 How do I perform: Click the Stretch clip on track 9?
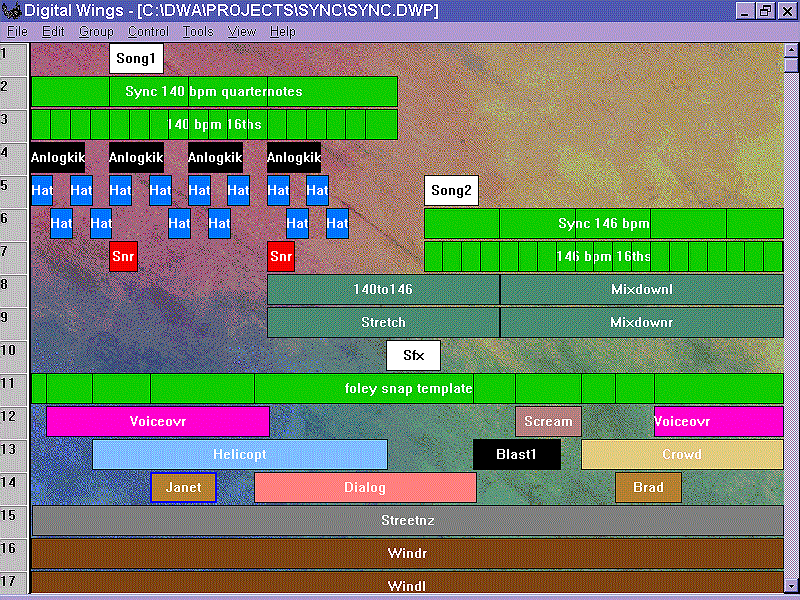tap(383, 323)
